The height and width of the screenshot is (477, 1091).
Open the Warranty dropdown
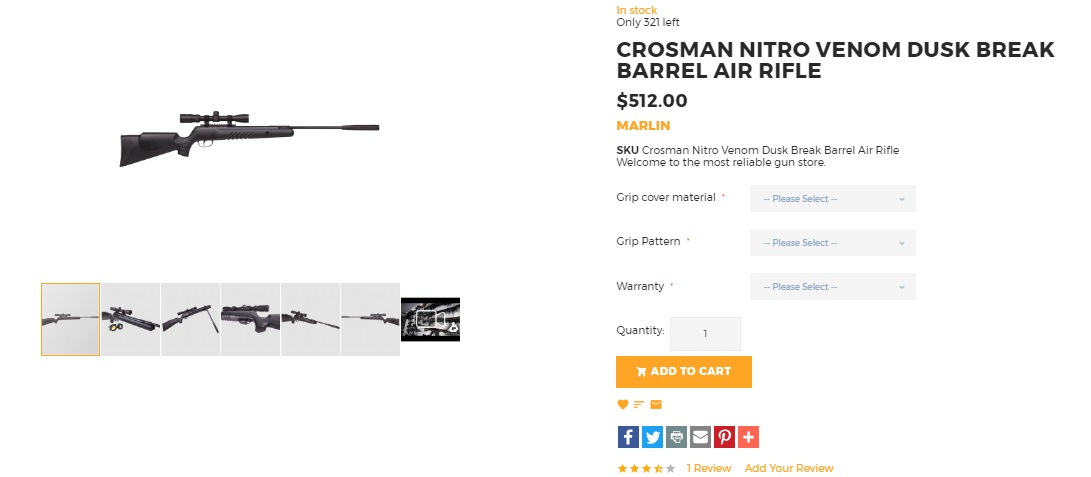coord(833,286)
